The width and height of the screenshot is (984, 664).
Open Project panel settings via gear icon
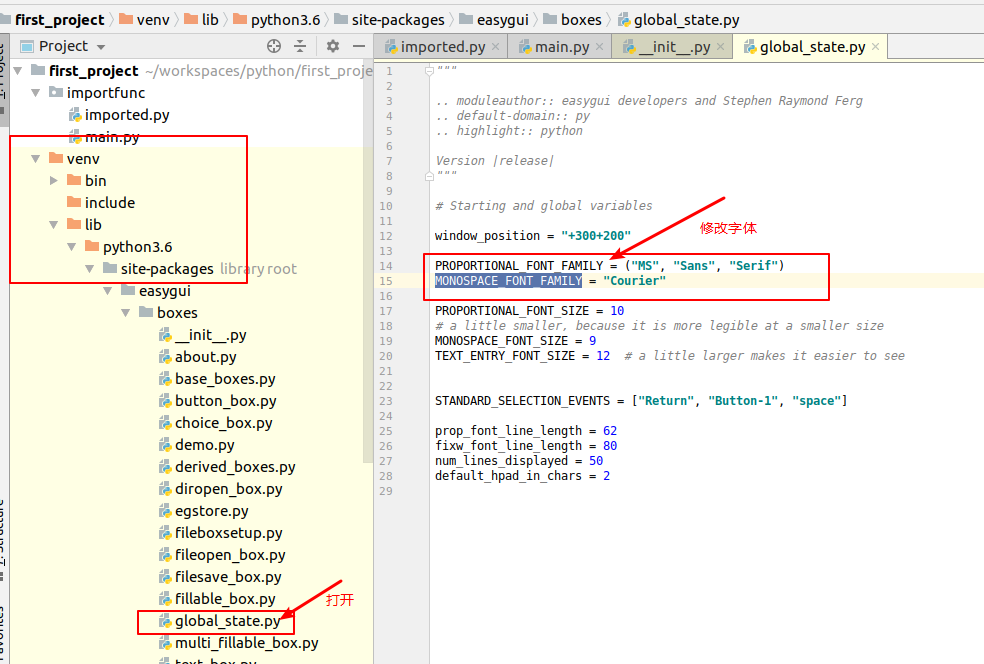333,45
